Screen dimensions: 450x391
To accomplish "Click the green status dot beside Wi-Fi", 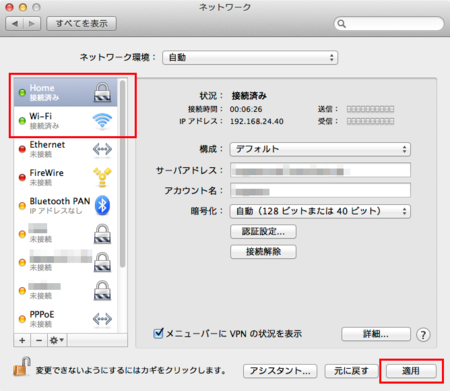I will (x=22, y=121).
